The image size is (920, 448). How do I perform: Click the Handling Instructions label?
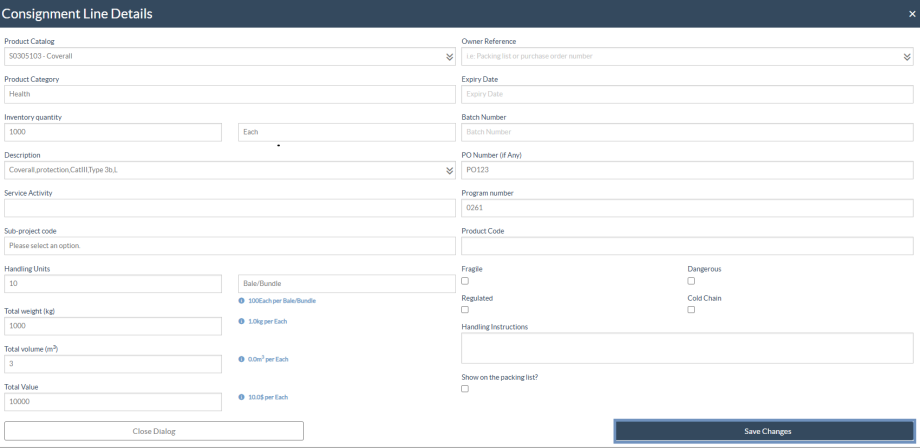tap(495, 327)
